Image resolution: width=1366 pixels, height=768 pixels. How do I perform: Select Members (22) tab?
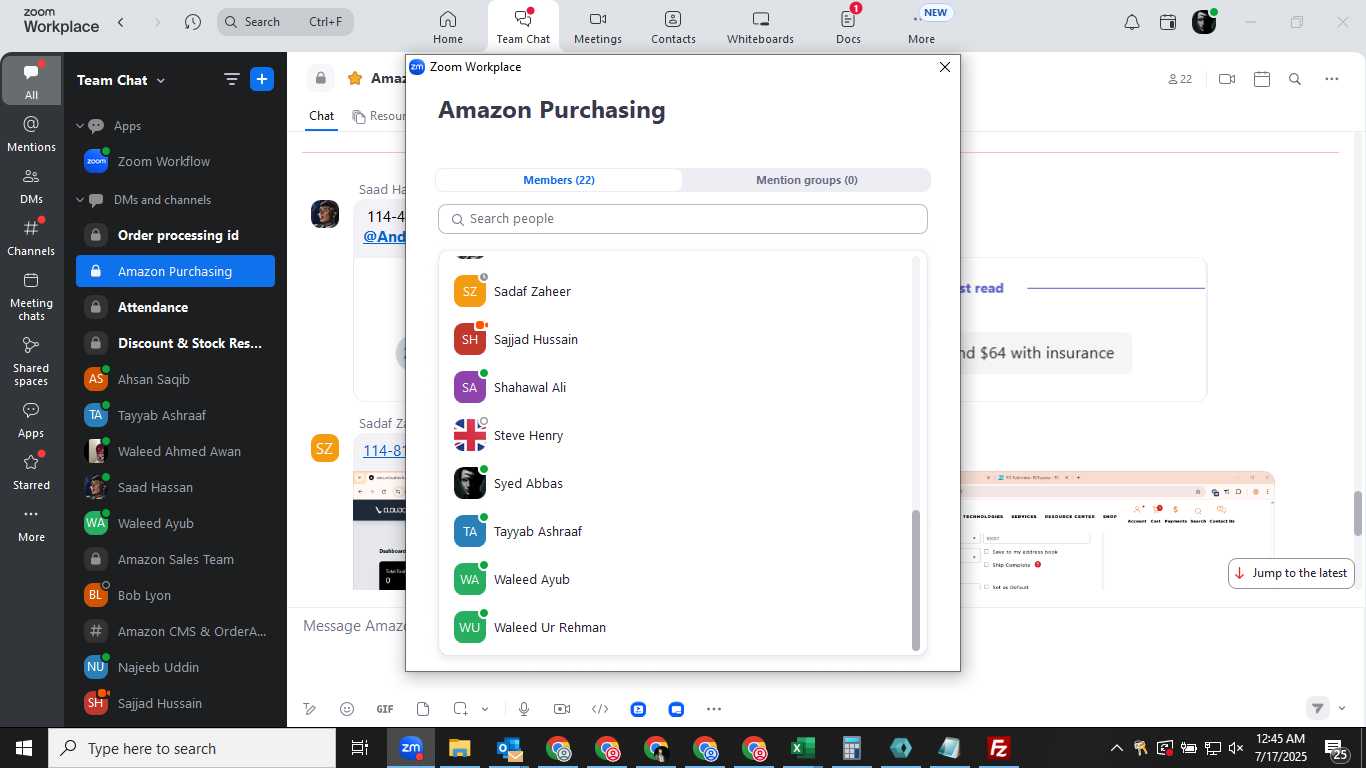pos(559,180)
